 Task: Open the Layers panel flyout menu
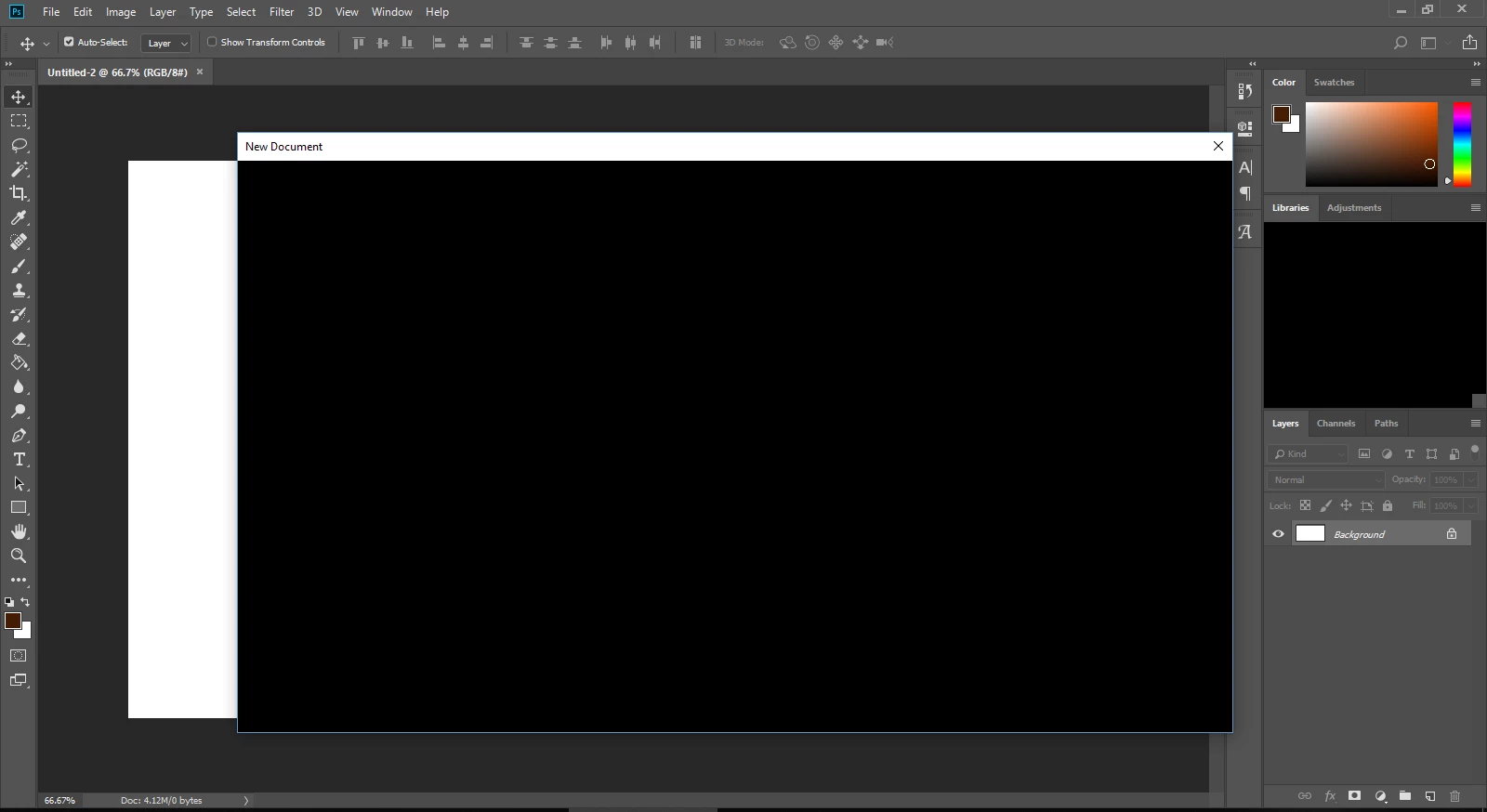click(1475, 424)
